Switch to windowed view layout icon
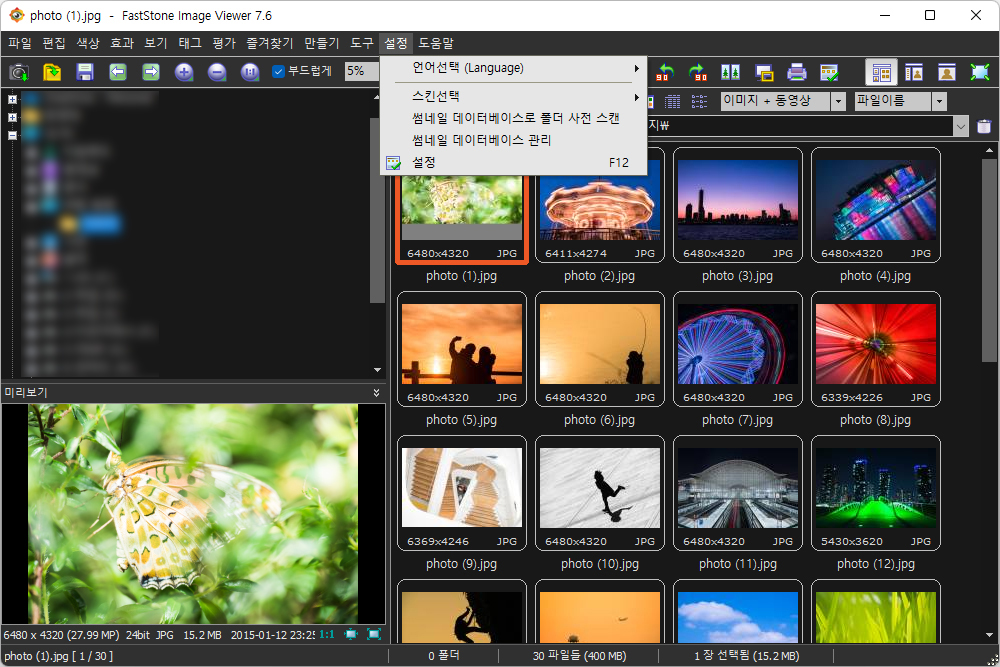 (914, 72)
